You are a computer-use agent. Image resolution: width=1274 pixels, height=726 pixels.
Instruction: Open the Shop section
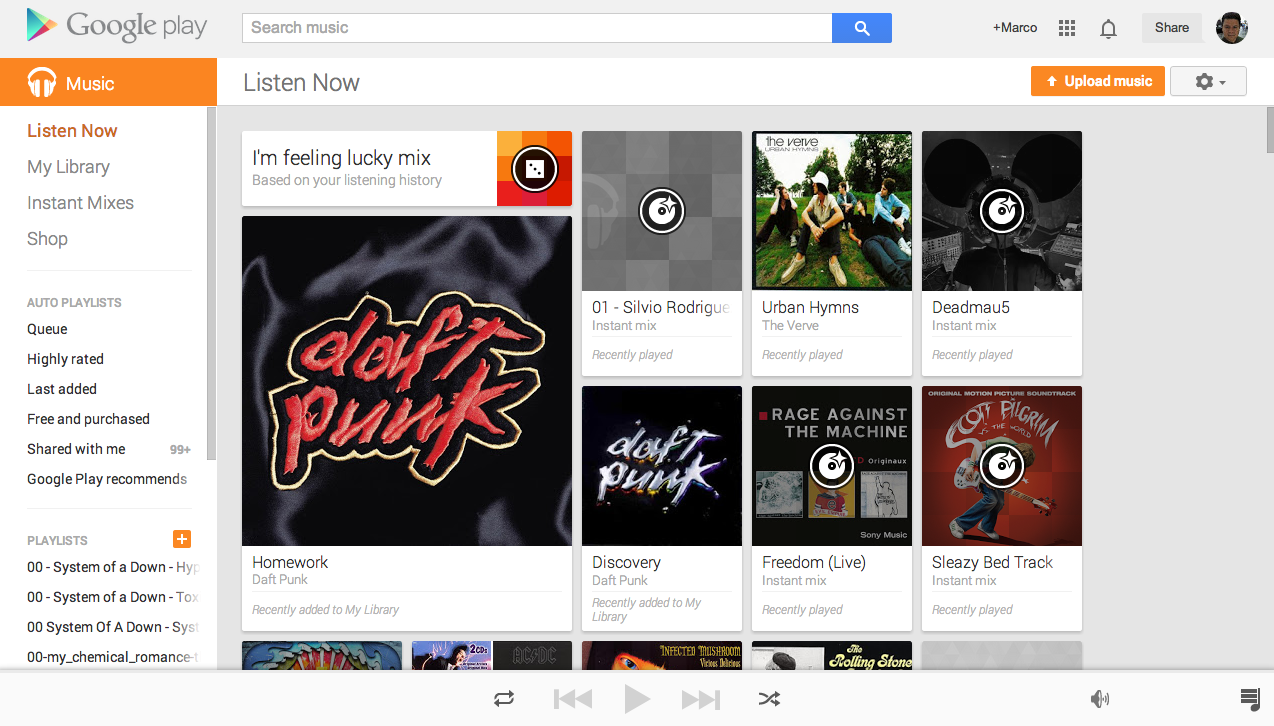(x=47, y=239)
